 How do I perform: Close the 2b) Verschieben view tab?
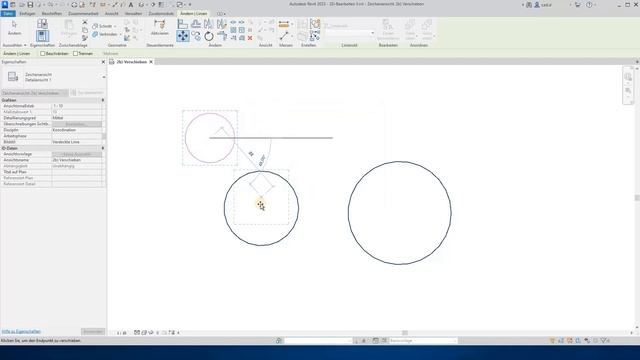pos(151,62)
